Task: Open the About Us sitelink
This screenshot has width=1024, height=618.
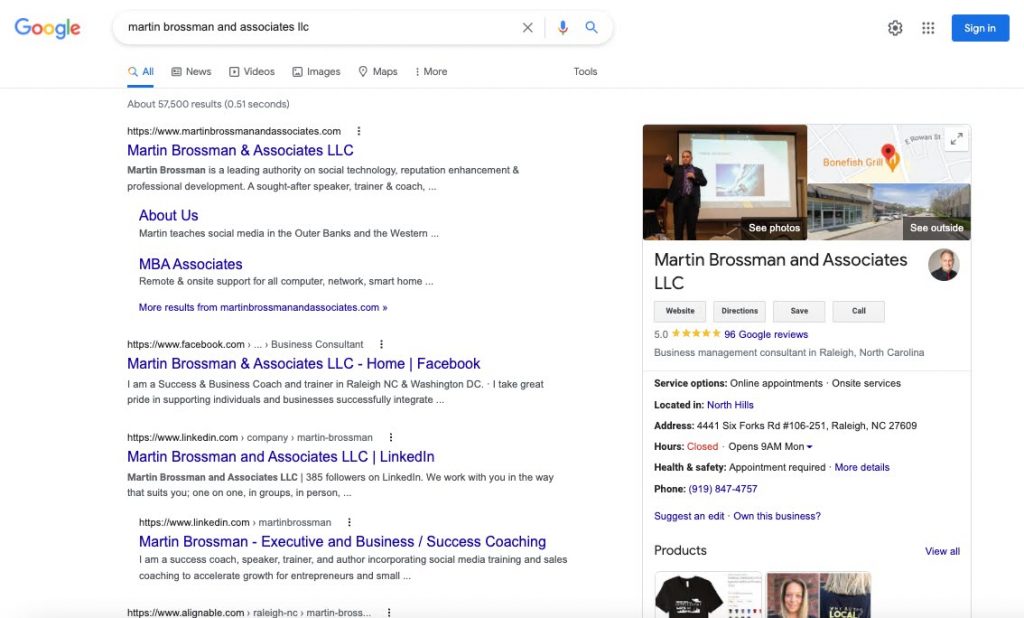Action: pos(168,216)
